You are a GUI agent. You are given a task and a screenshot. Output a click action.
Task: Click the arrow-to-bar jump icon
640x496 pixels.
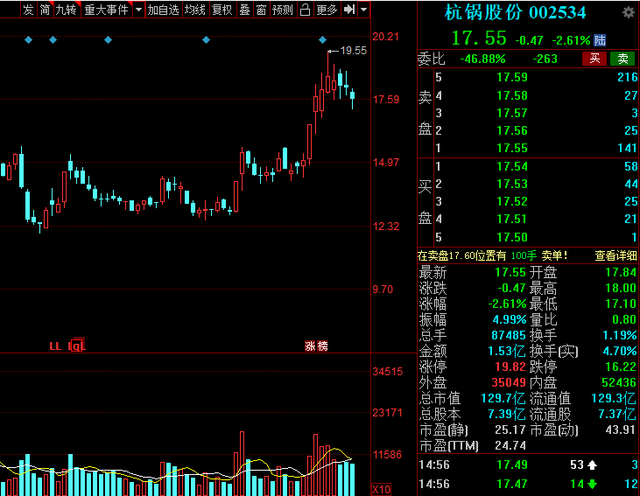coord(349,9)
